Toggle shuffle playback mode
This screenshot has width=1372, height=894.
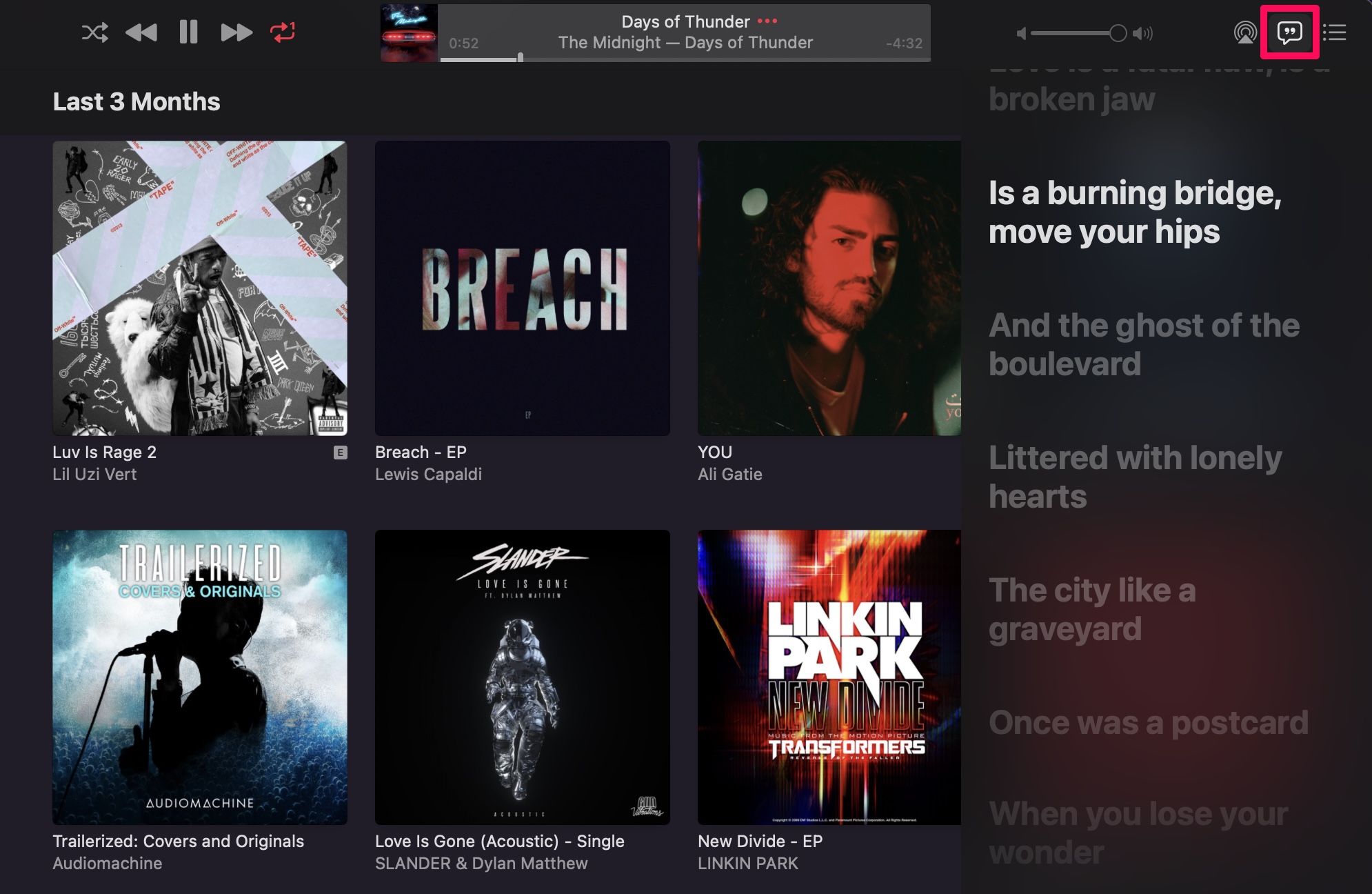coord(93,32)
